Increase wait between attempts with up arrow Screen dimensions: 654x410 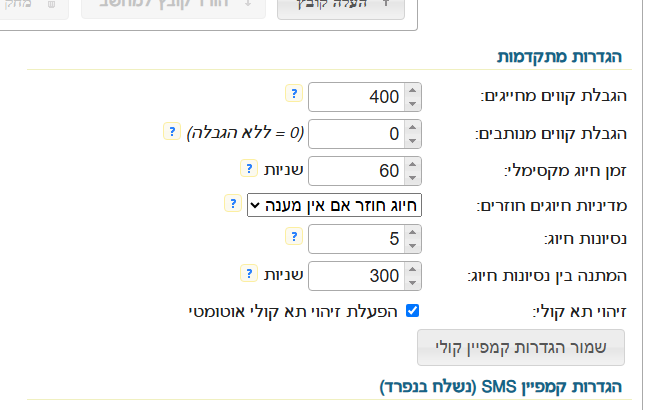coord(414,270)
